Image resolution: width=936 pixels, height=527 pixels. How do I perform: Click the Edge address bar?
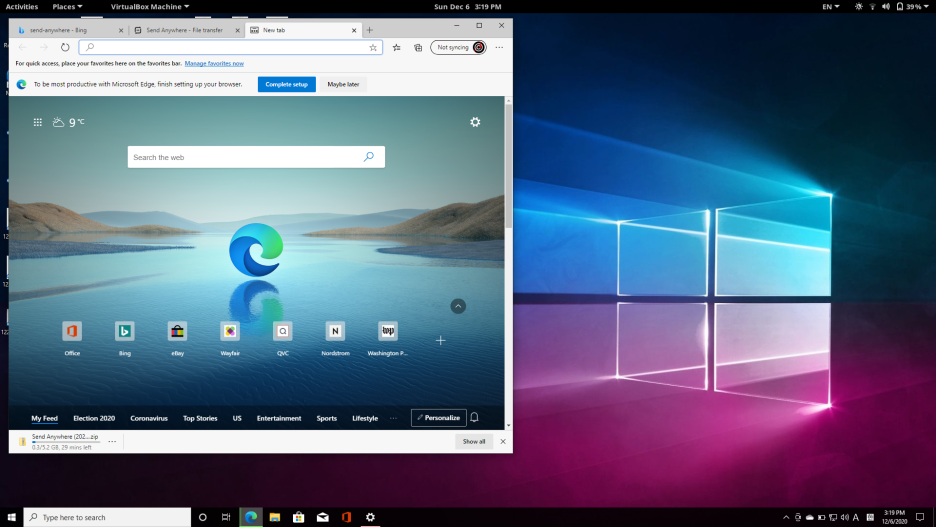[x=230, y=47]
